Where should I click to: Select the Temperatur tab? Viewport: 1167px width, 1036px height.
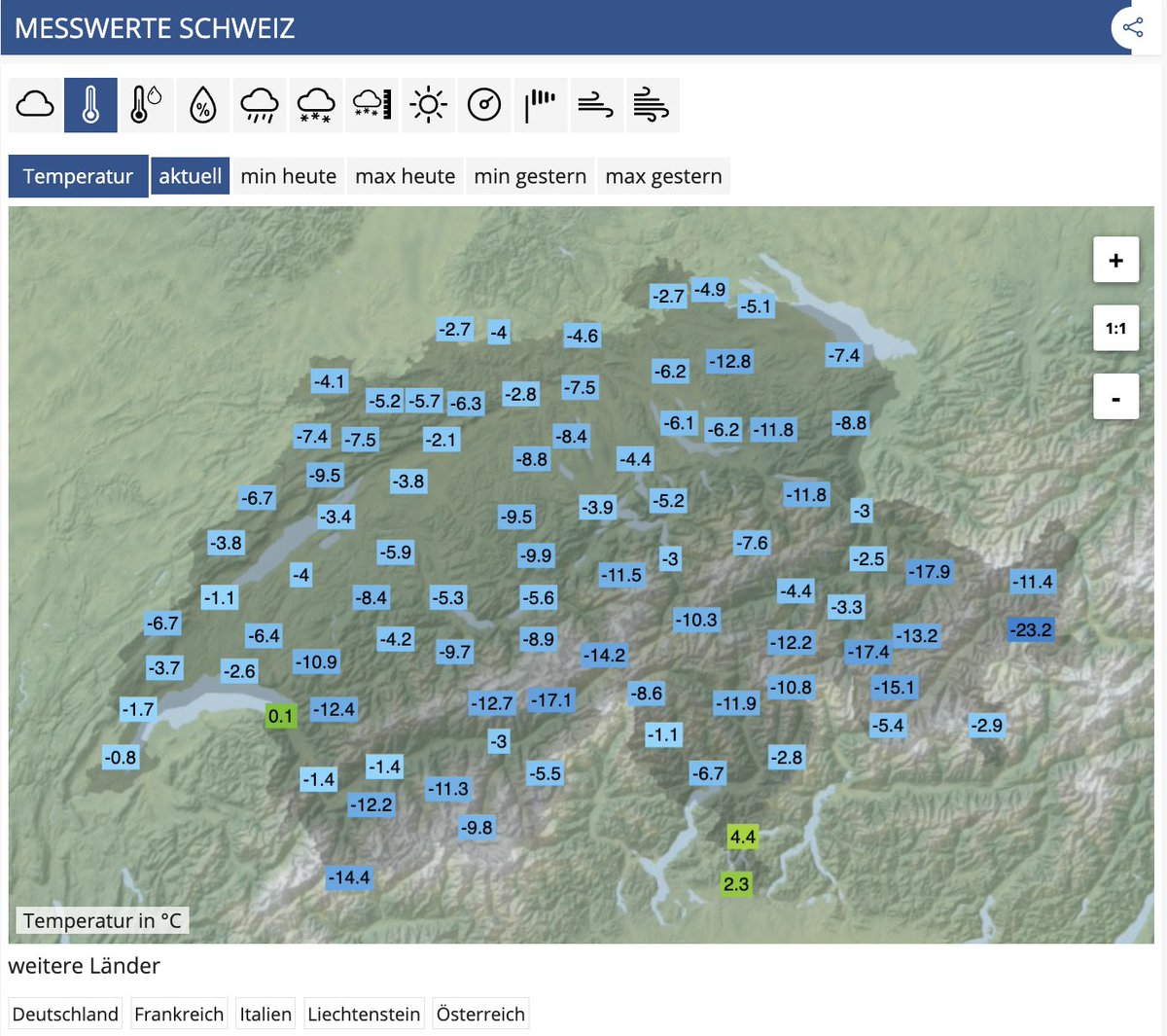(78, 176)
